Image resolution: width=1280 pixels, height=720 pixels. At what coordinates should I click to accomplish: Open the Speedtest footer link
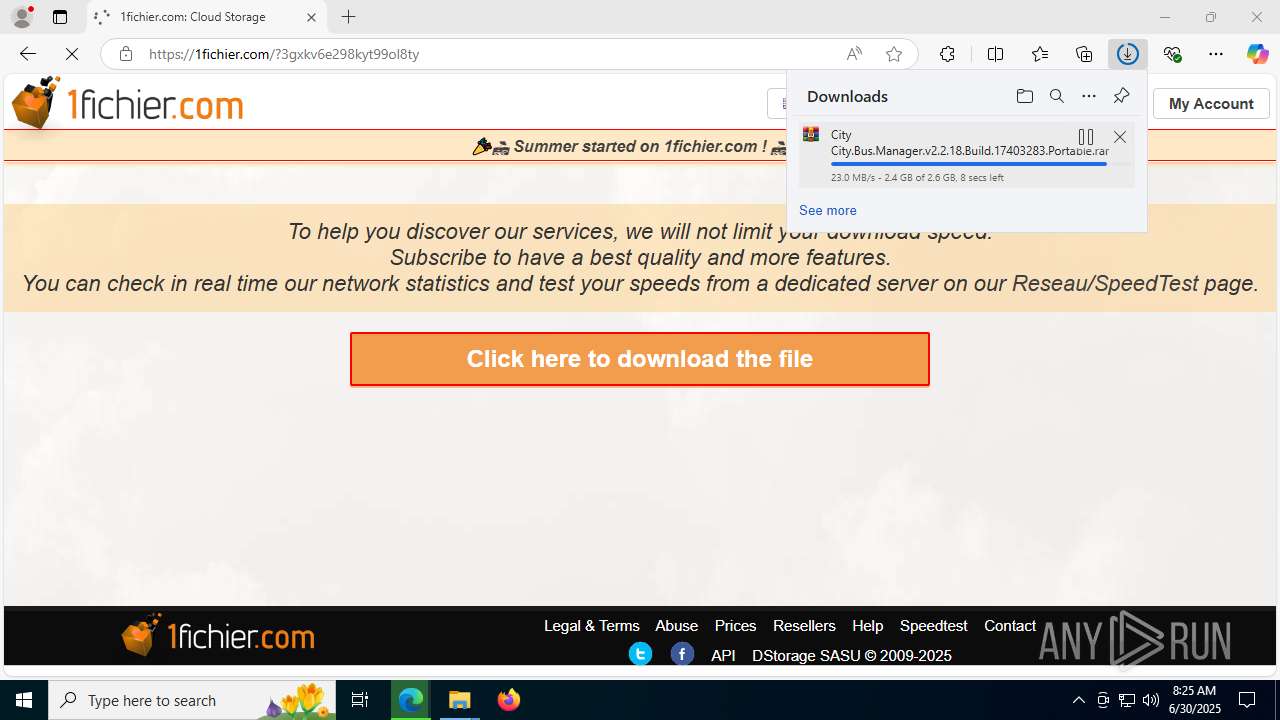[933, 626]
